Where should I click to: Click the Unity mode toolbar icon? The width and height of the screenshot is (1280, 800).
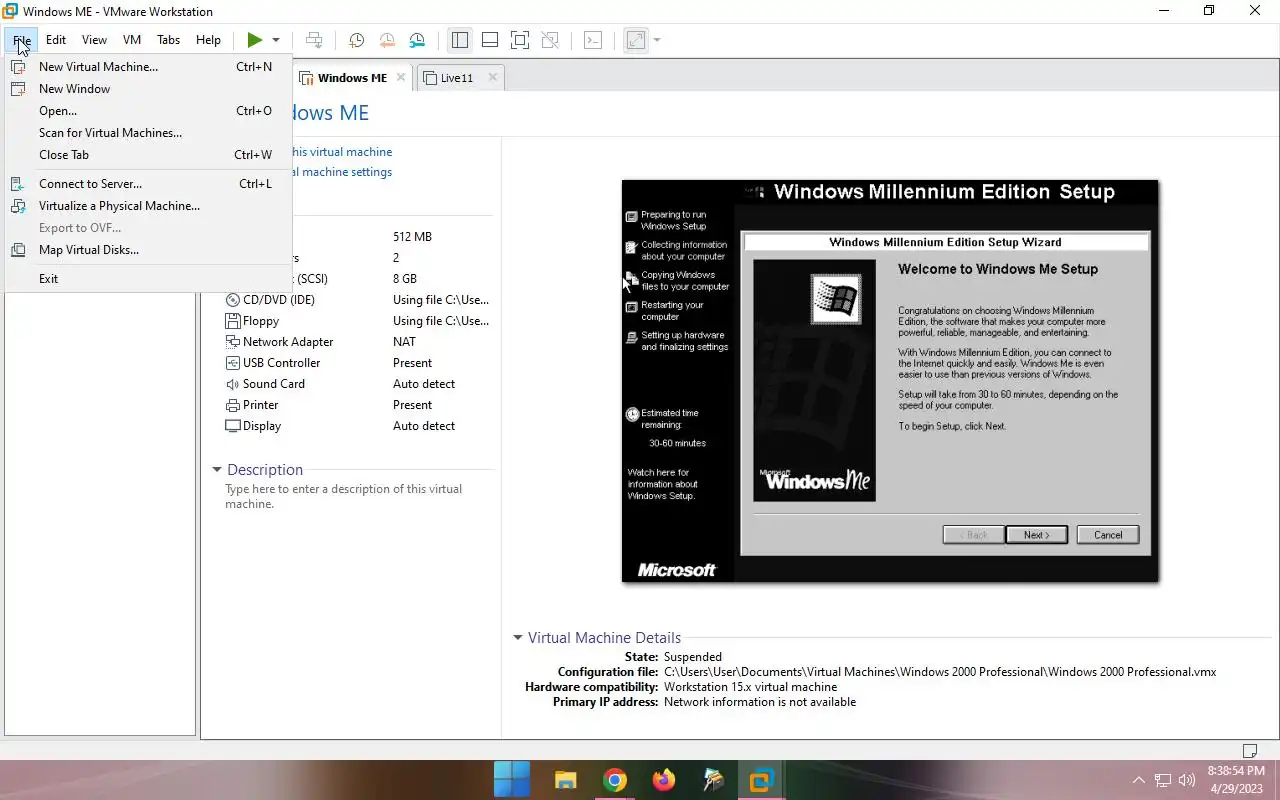click(550, 40)
